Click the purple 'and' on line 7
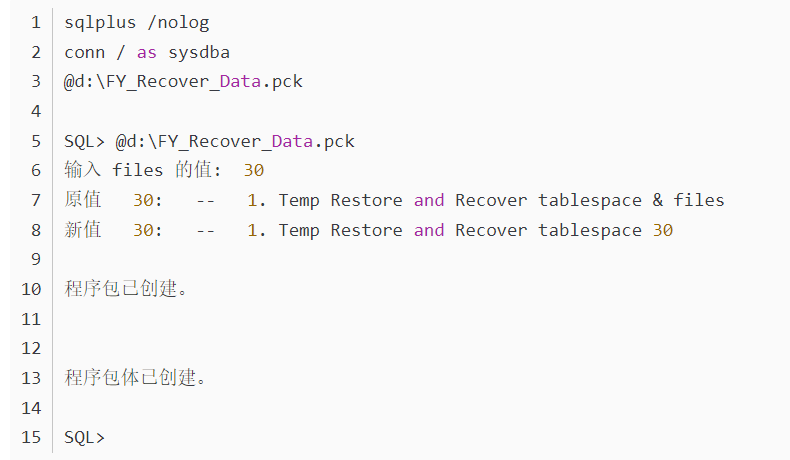Image resolution: width=790 pixels, height=460 pixels. (x=429, y=201)
